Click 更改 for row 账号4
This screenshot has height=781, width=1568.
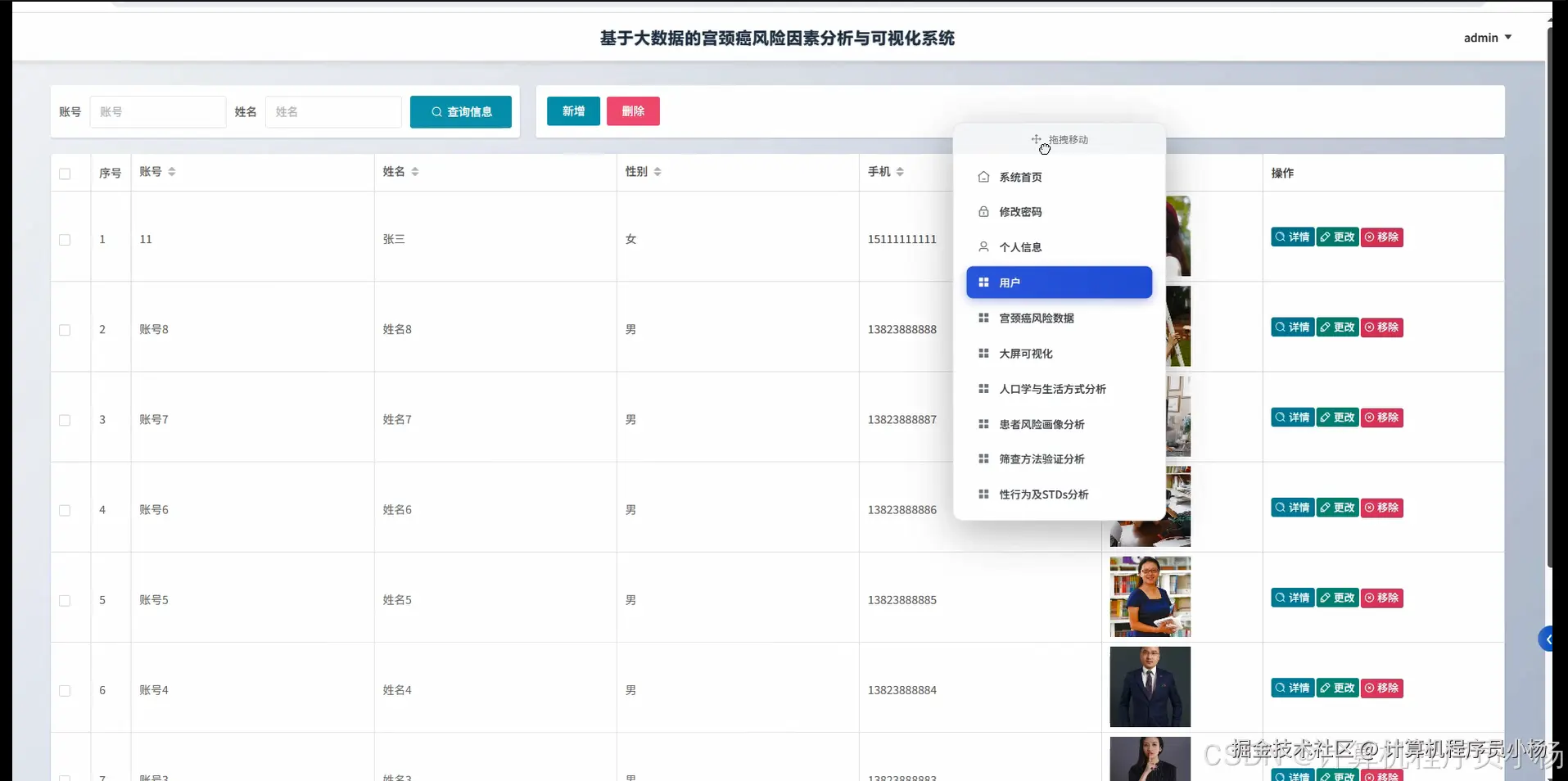1338,688
